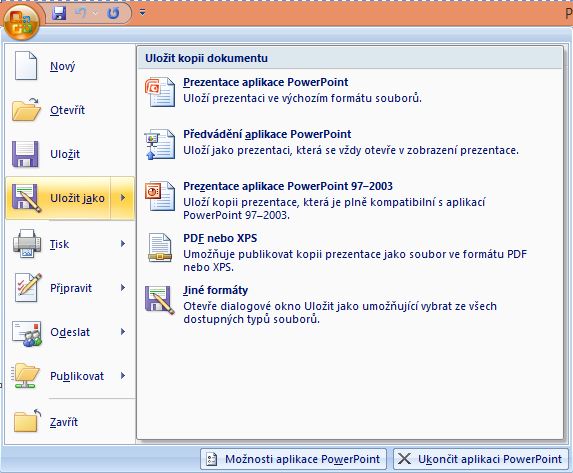
Task: Expand the Publikovat submenu arrow
Action: click(x=123, y=375)
